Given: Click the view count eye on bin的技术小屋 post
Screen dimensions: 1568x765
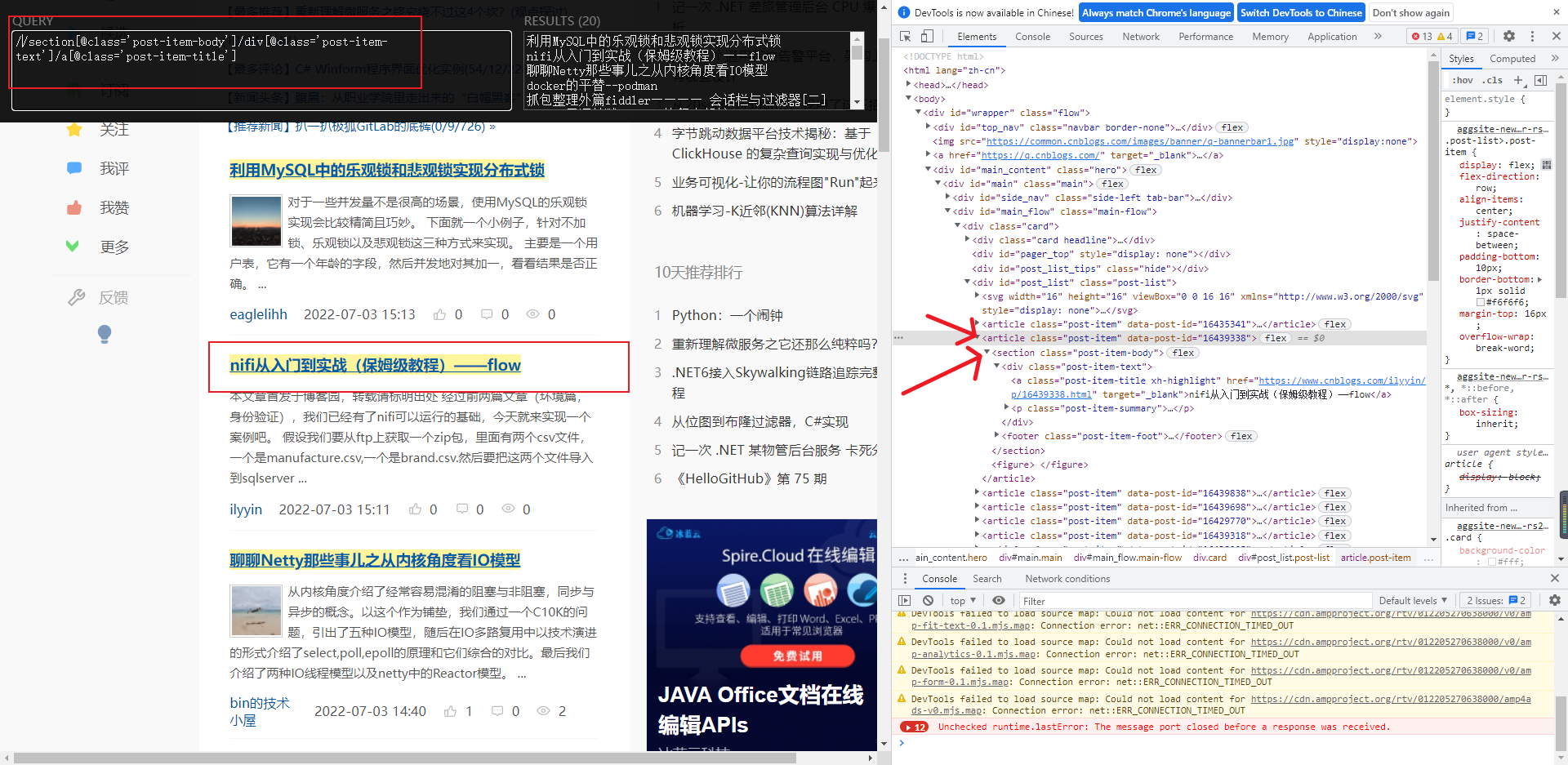Looking at the screenshot, I should tap(543, 711).
